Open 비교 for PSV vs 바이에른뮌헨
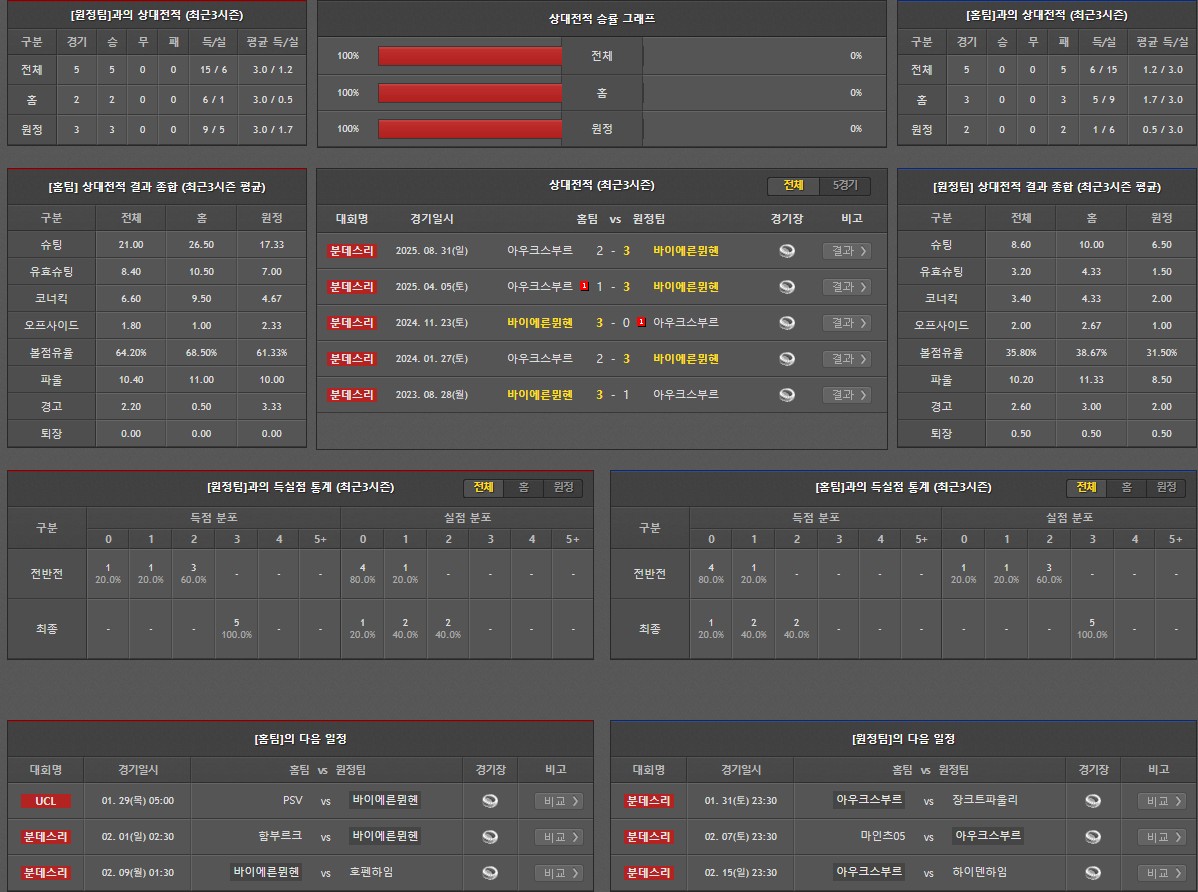This screenshot has width=1198, height=892. (558, 801)
